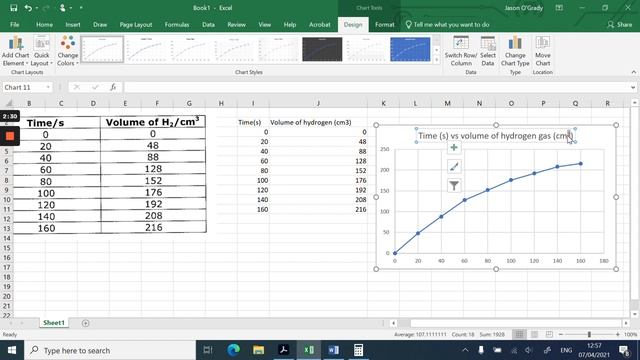Switch to Page Break Preview view
The height and width of the screenshot is (360, 640).
click(549, 334)
